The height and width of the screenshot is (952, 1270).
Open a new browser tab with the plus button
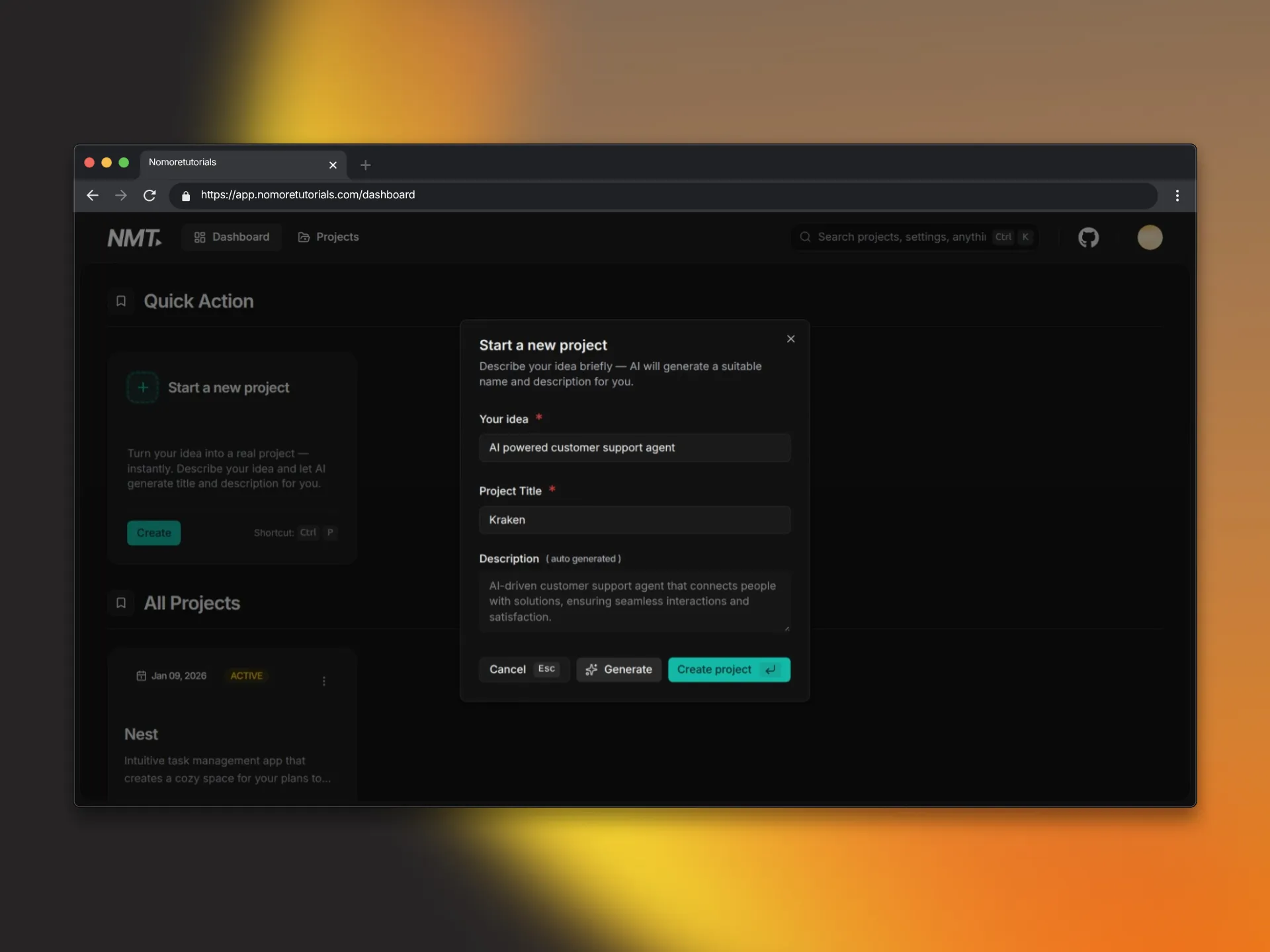tap(365, 165)
